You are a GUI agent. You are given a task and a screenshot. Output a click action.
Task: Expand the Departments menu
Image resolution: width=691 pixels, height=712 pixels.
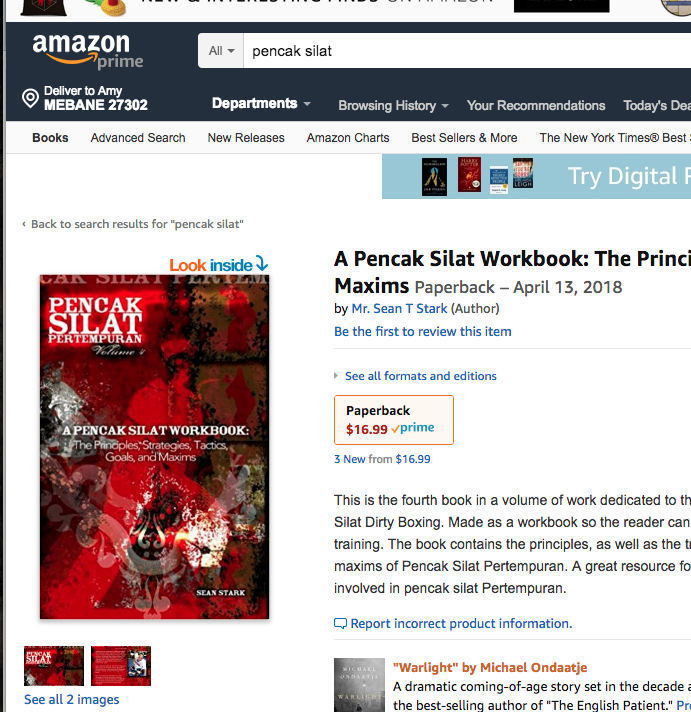click(x=261, y=104)
